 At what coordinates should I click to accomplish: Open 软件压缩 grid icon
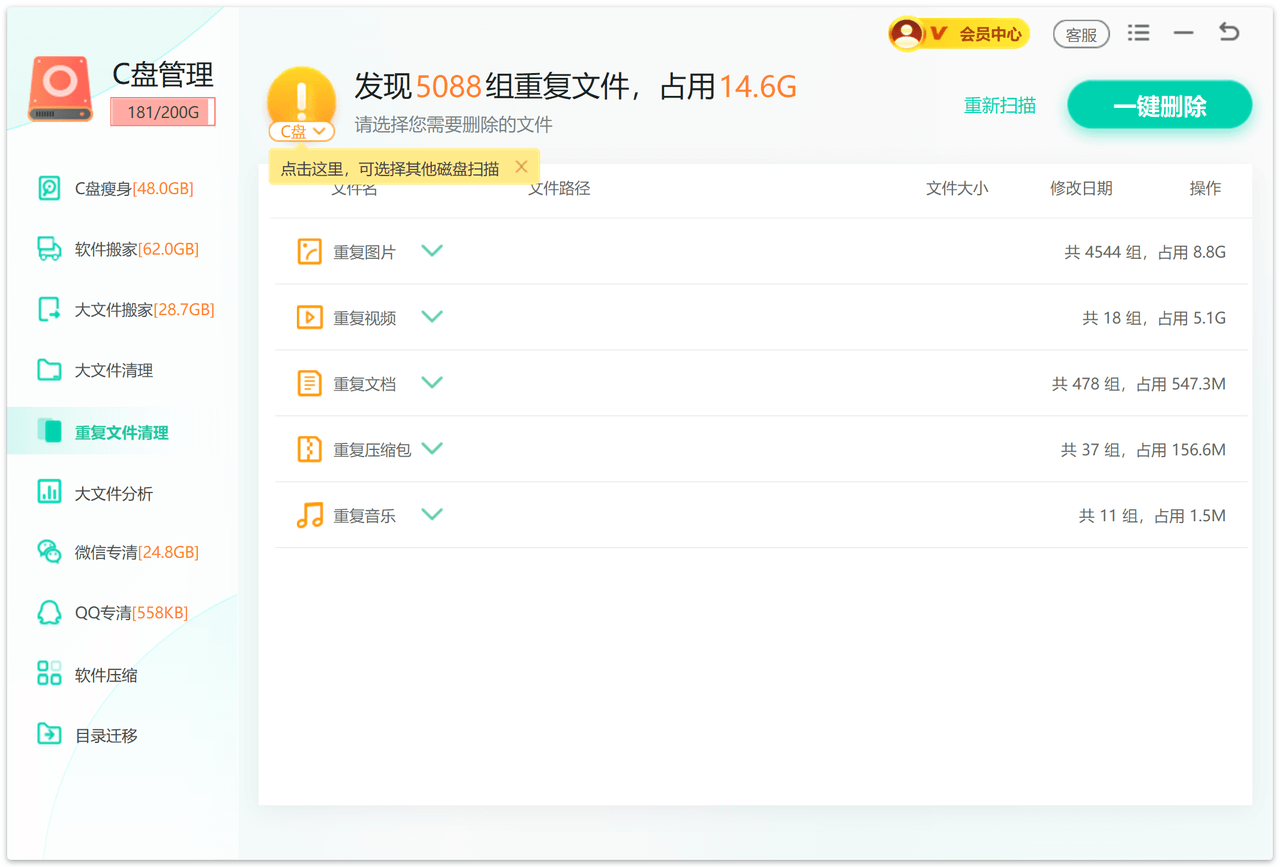point(49,673)
